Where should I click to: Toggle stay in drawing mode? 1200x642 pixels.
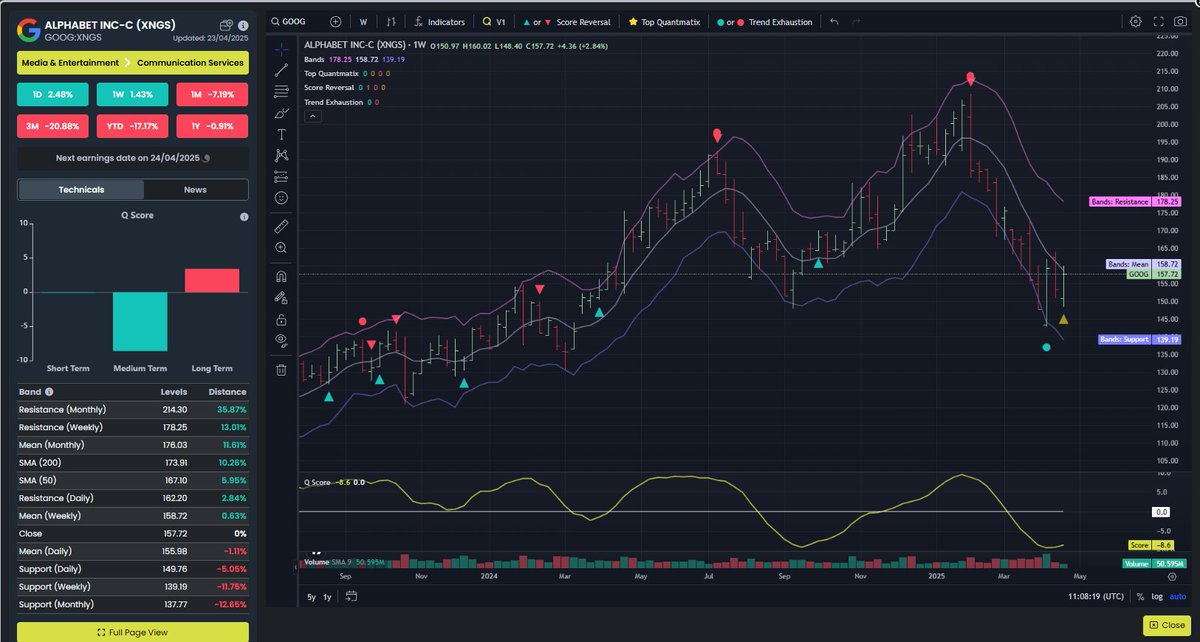(281, 297)
